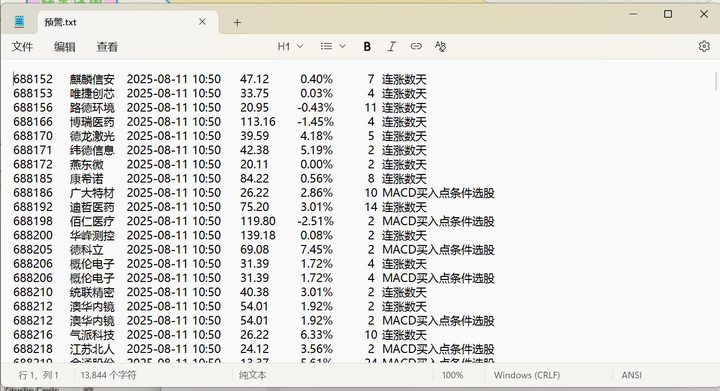The image size is (720, 391).
Task: Click price 113.16 in 博瑞医药 row
Action: pos(258,122)
